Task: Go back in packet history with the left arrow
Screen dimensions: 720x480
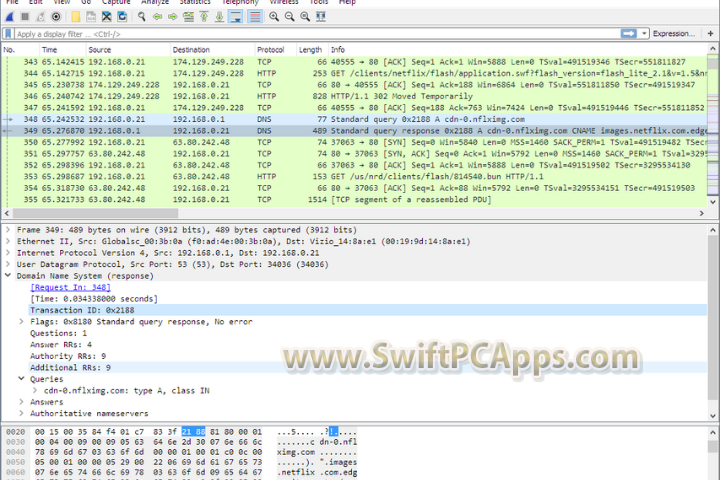Action: pos(158,17)
